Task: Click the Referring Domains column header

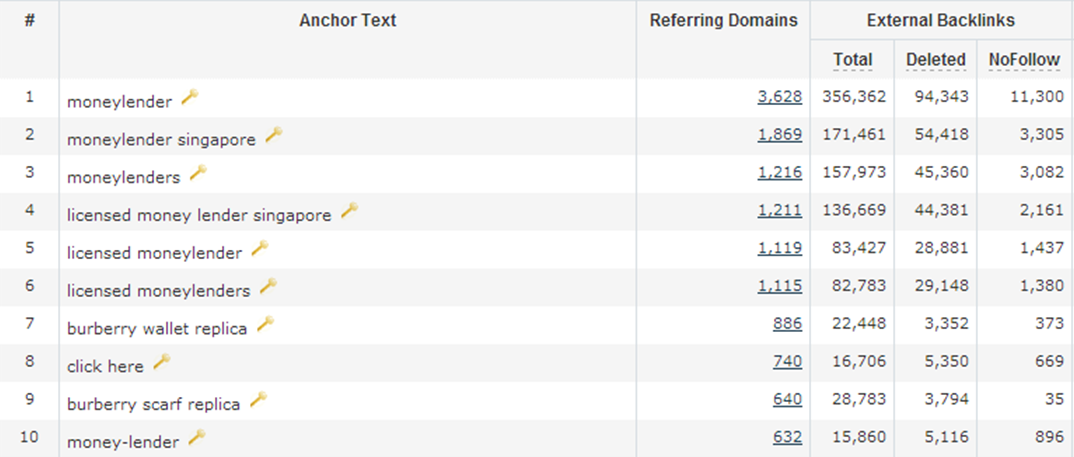Action: 724,21
